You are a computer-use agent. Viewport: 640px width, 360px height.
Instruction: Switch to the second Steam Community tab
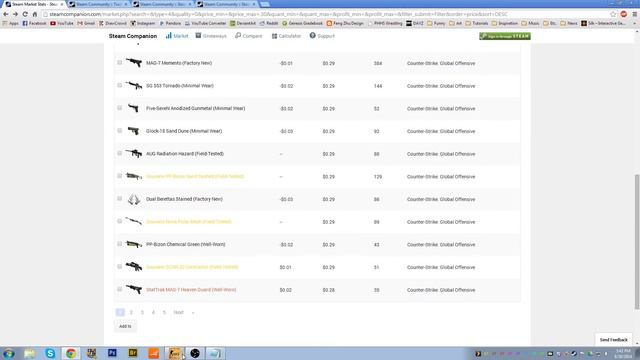pyautogui.click(x=162, y=4)
